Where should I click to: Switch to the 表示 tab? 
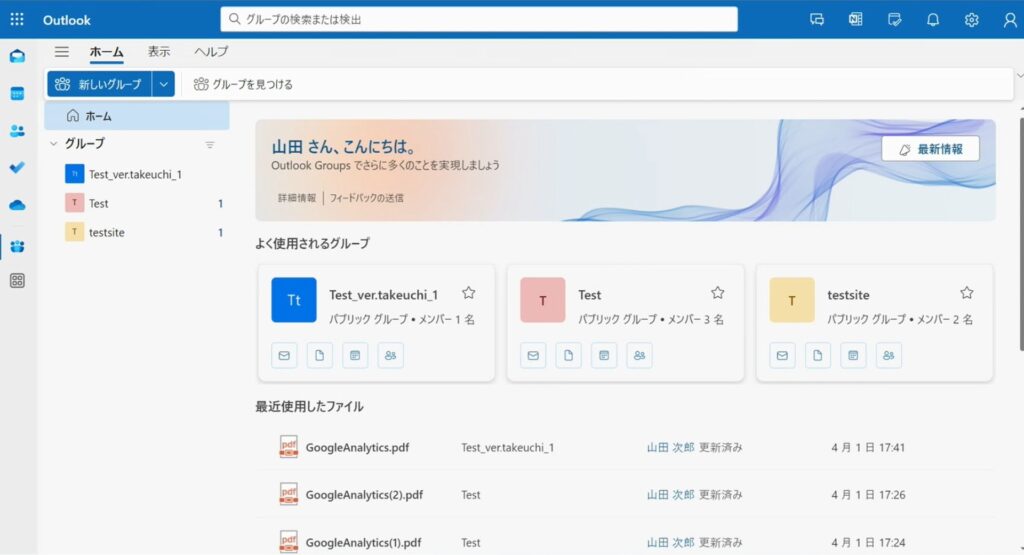(x=159, y=52)
